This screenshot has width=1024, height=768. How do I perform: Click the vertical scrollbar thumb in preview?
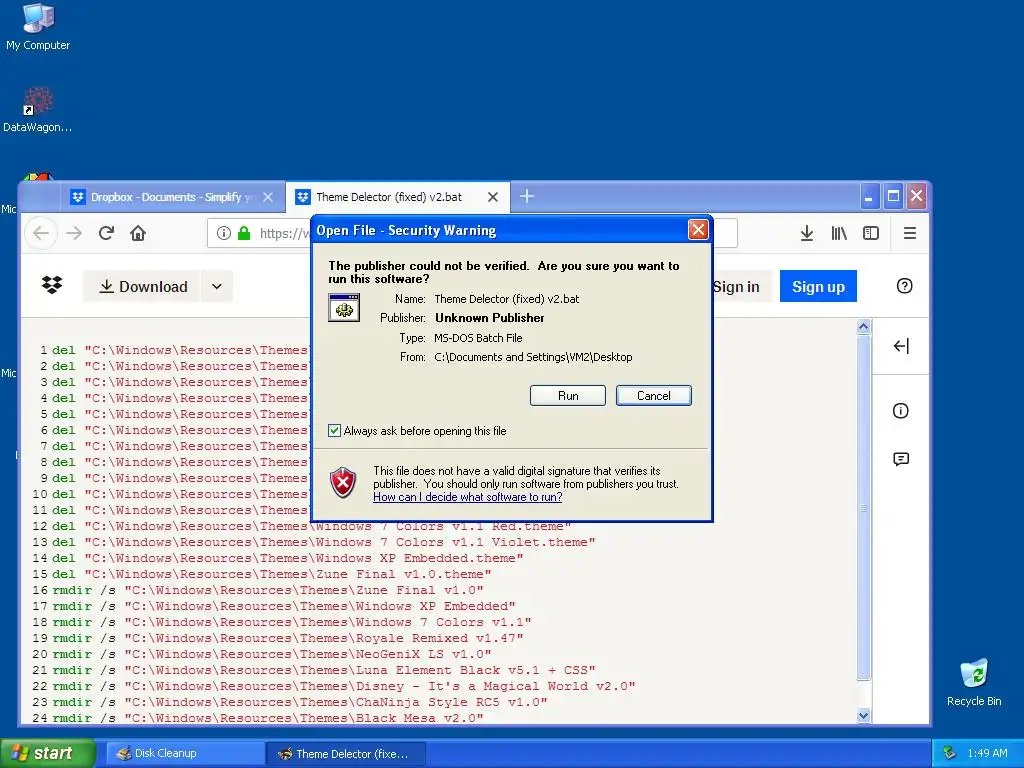click(x=863, y=507)
